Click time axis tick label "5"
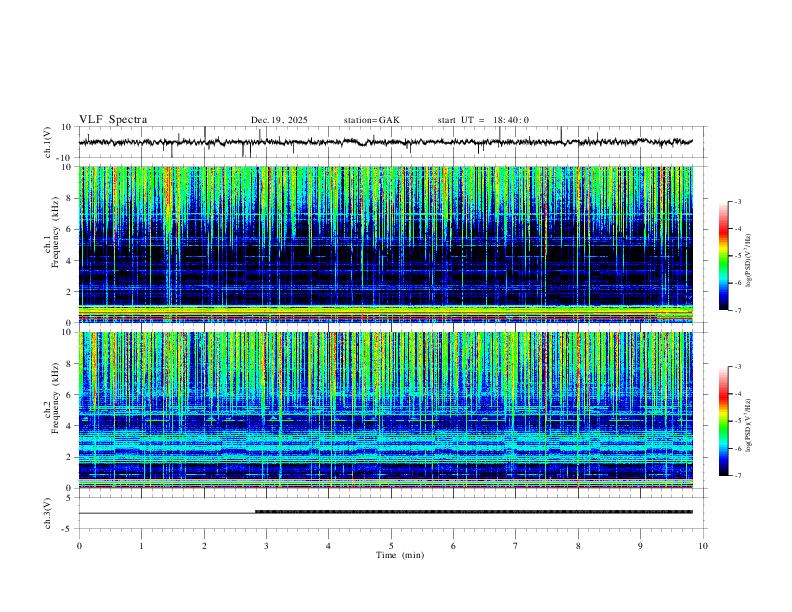 391,546
